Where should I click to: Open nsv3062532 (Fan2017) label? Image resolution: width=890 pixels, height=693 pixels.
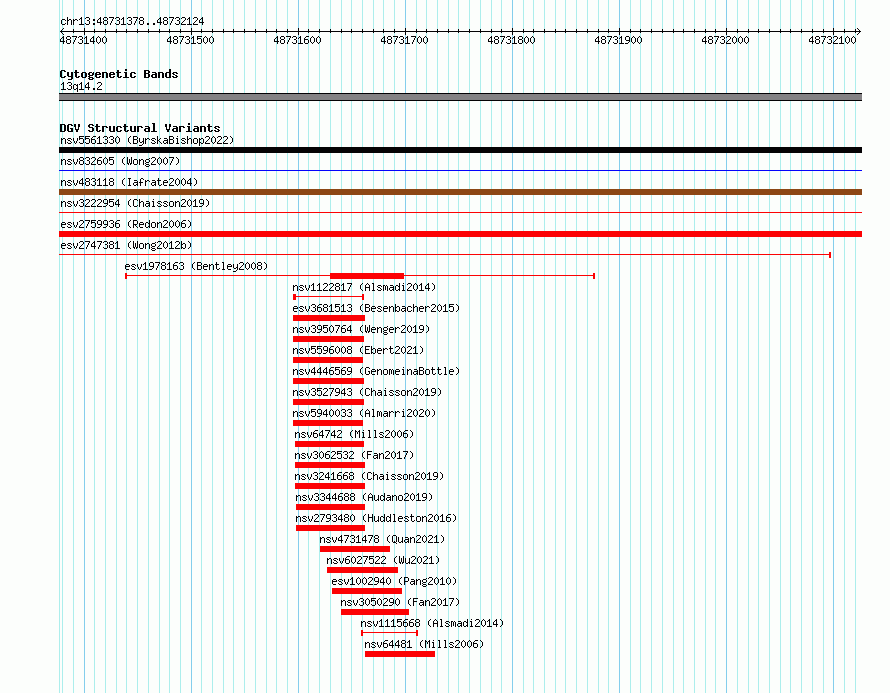point(354,455)
